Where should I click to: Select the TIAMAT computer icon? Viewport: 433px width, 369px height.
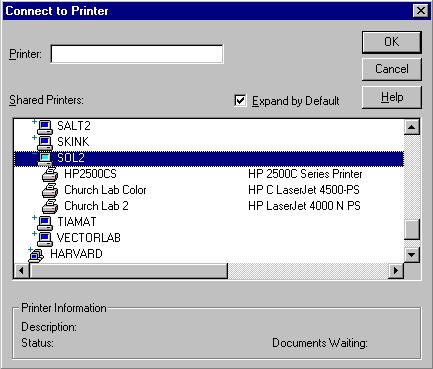tap(45, 223)
